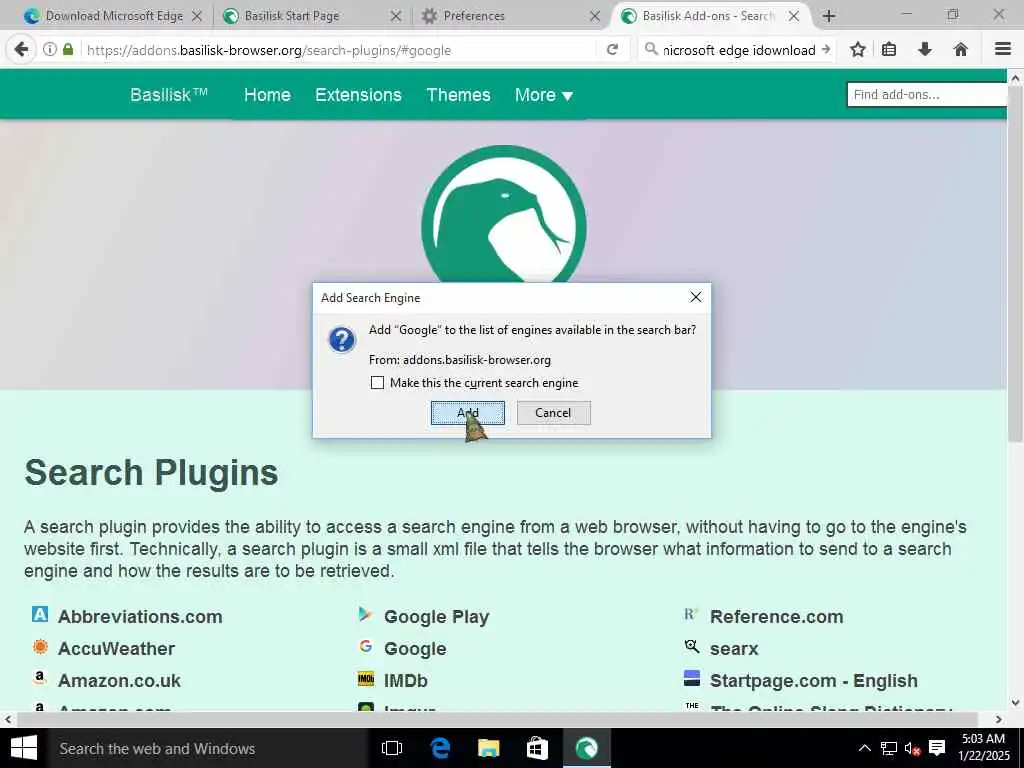This screenshot has width=1024, height=768.
Task: Open the Abbreviations.com plugin link
Action: click(x=140, y=616)
